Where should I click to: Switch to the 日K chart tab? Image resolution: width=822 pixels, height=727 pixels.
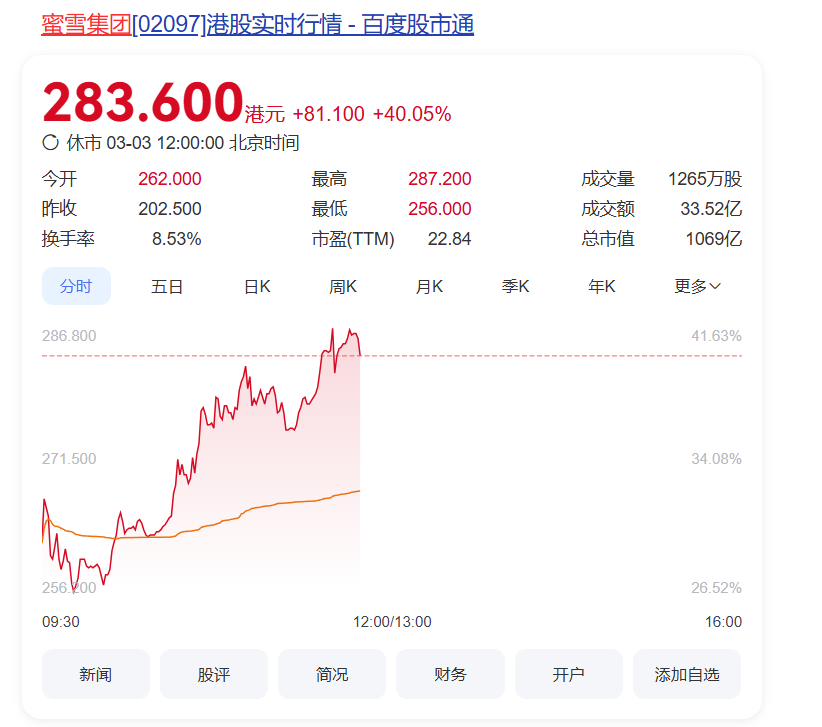257,287
